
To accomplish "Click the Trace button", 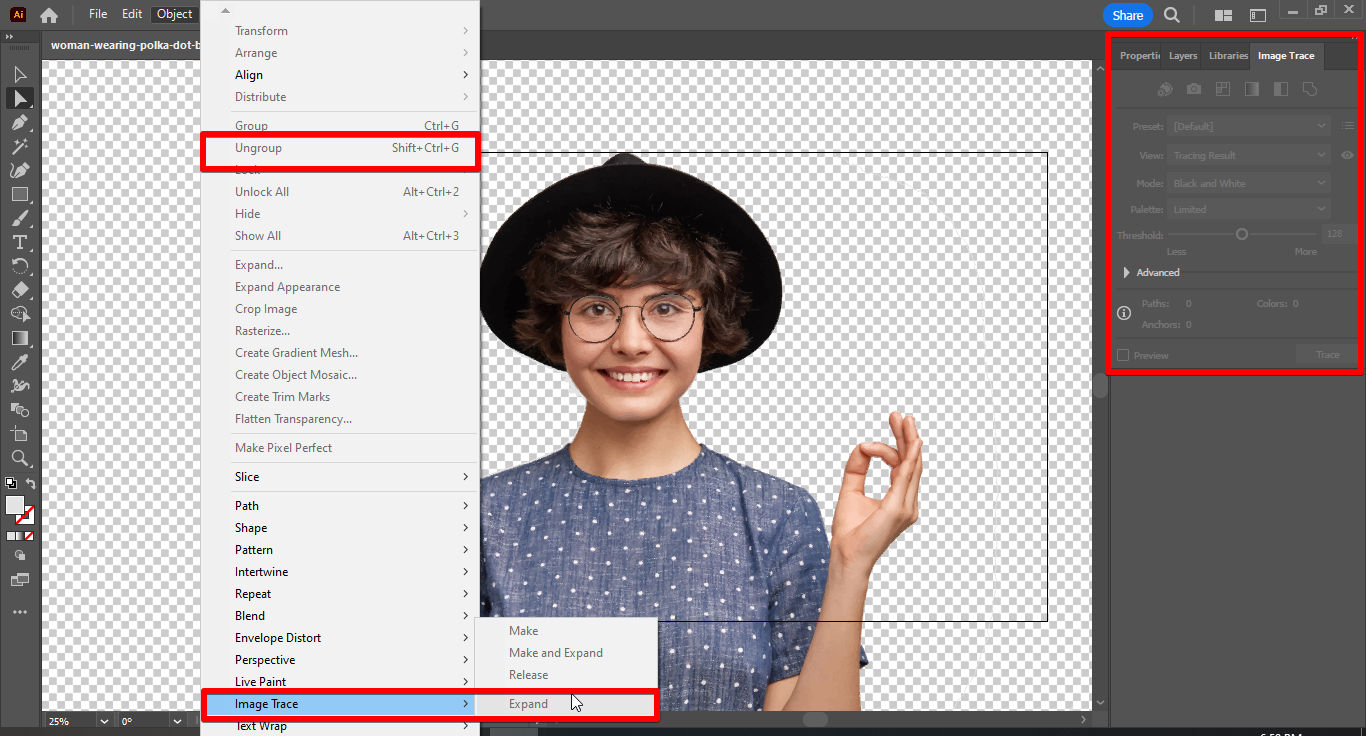I will tap(1326, 355).
